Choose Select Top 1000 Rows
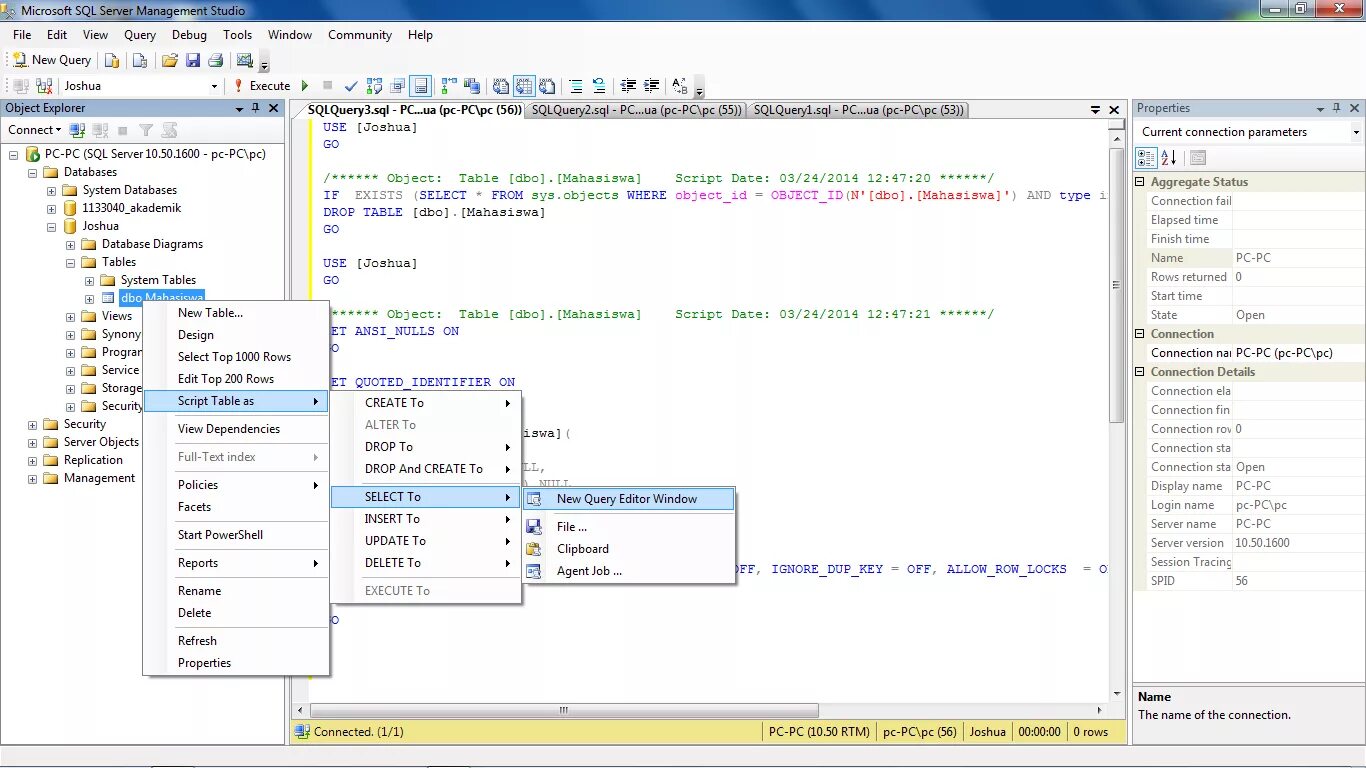Image resolution: width=1366 pixels, height=768 pixels. (x=237, y=357)
